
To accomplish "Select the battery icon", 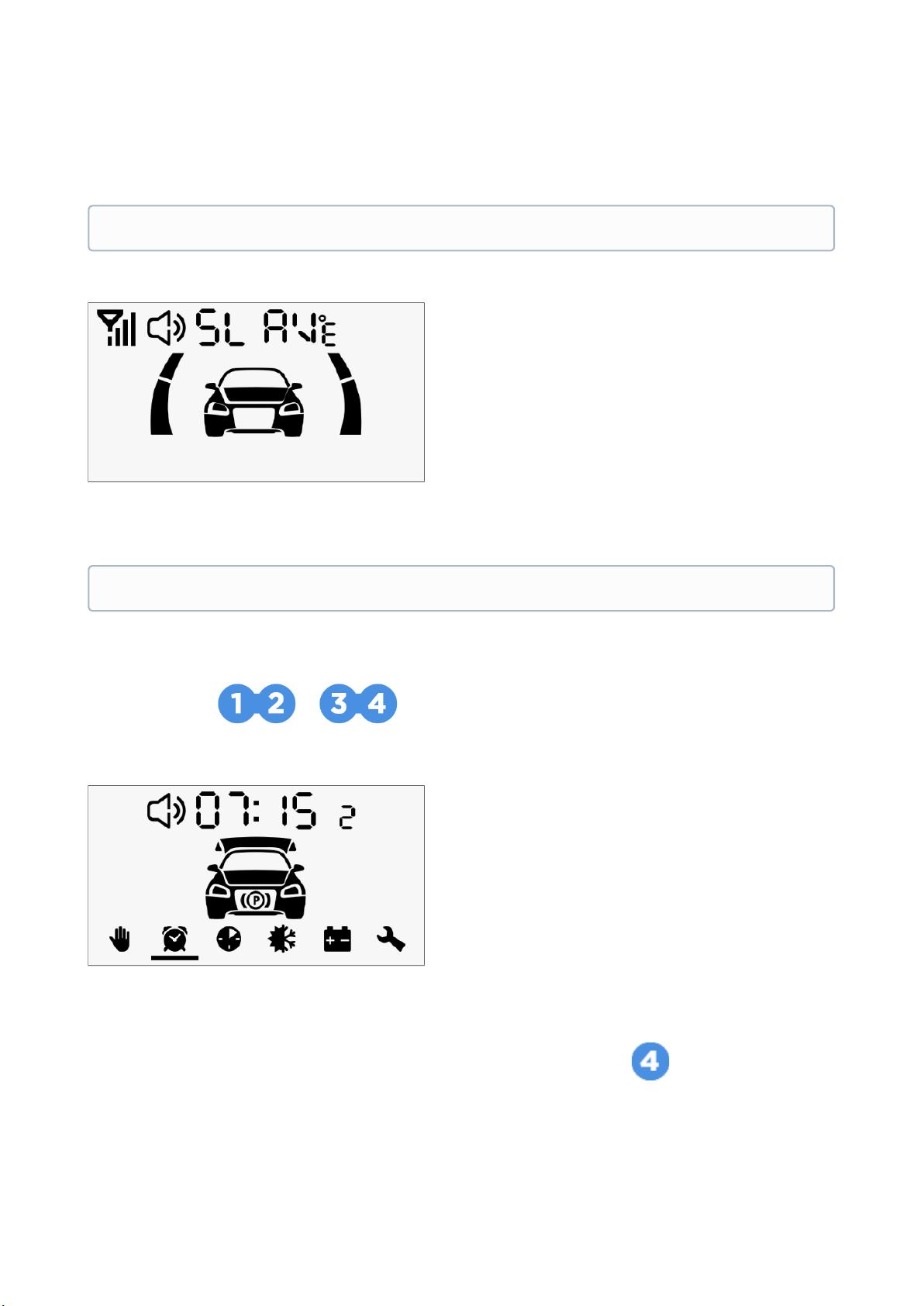I will [337, 940].
